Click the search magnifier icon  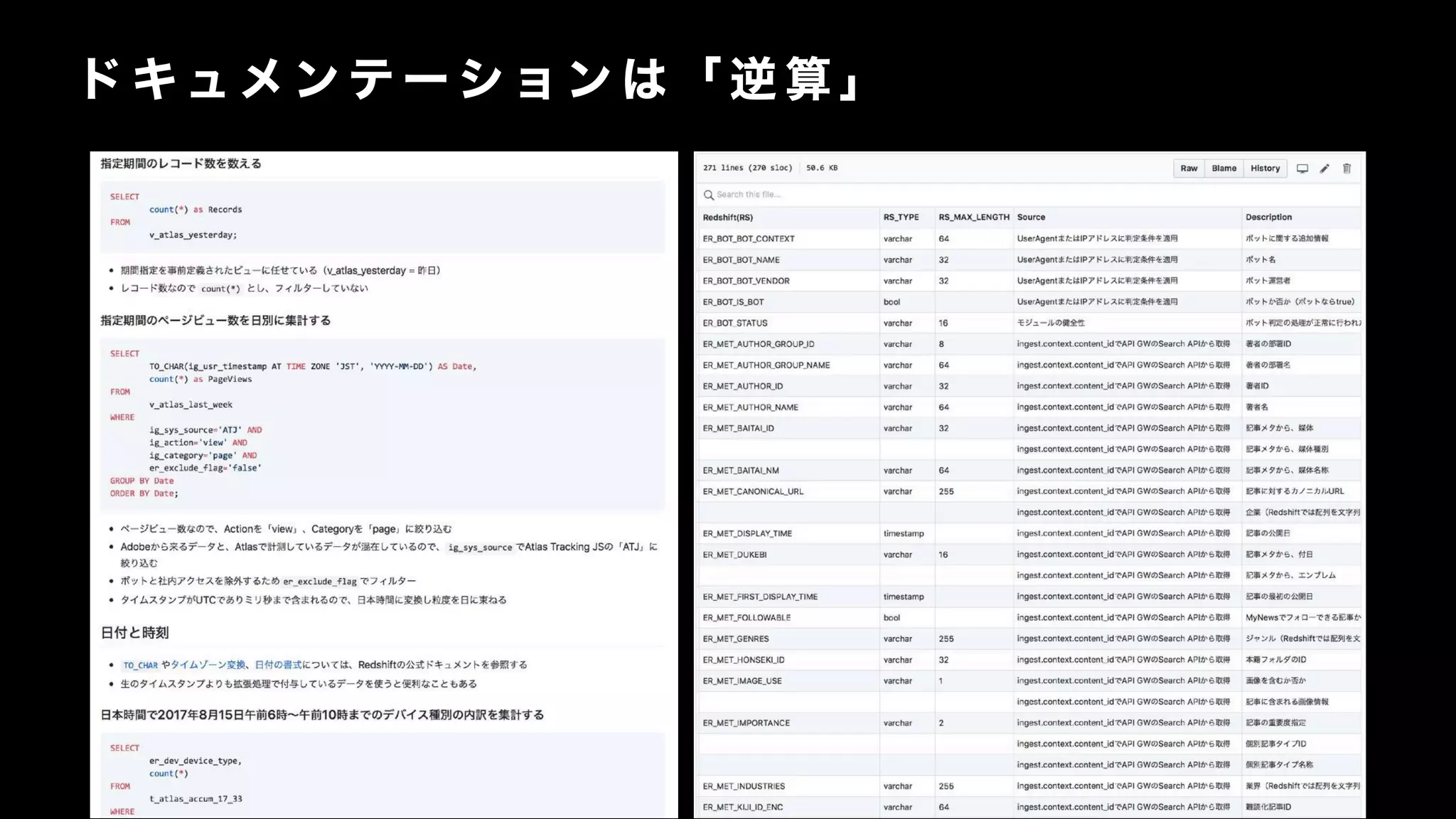coord(708,195)
